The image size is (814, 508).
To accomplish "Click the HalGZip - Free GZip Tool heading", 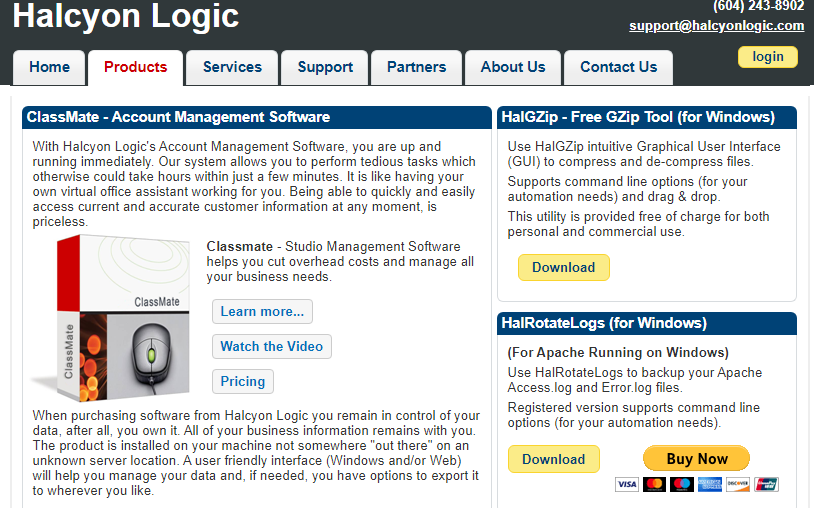I will click(638, 117).
